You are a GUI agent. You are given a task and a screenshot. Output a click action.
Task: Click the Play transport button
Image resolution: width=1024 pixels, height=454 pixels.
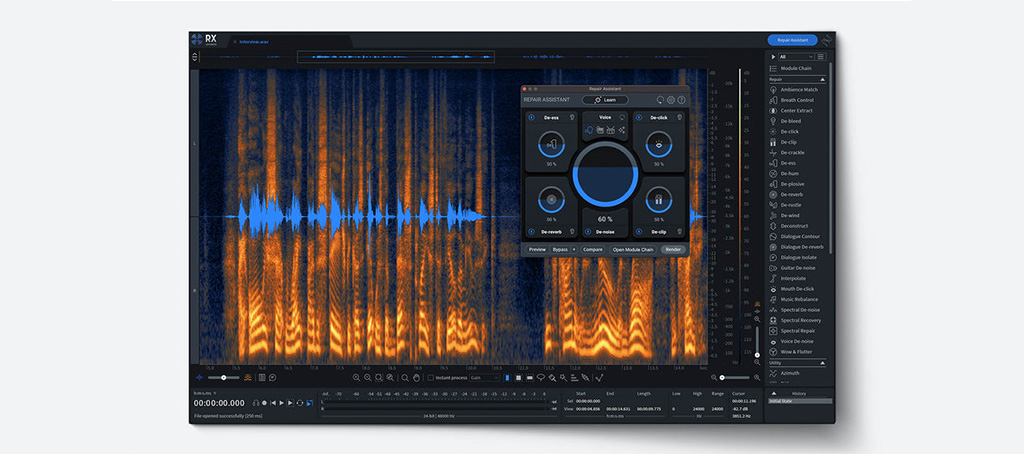click(x=281, y=403)
